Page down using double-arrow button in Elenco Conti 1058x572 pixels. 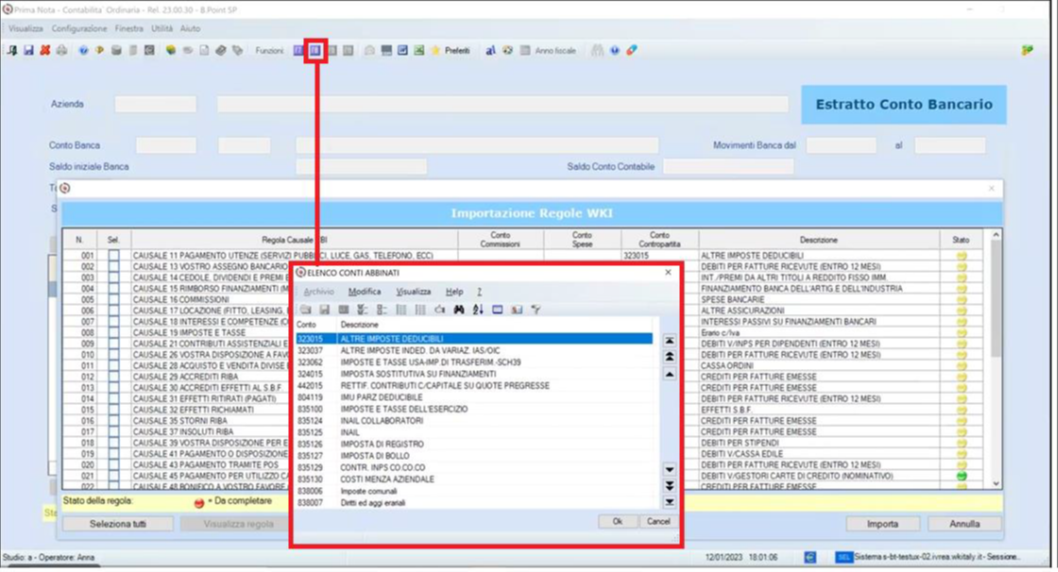[x=669, y=486]
